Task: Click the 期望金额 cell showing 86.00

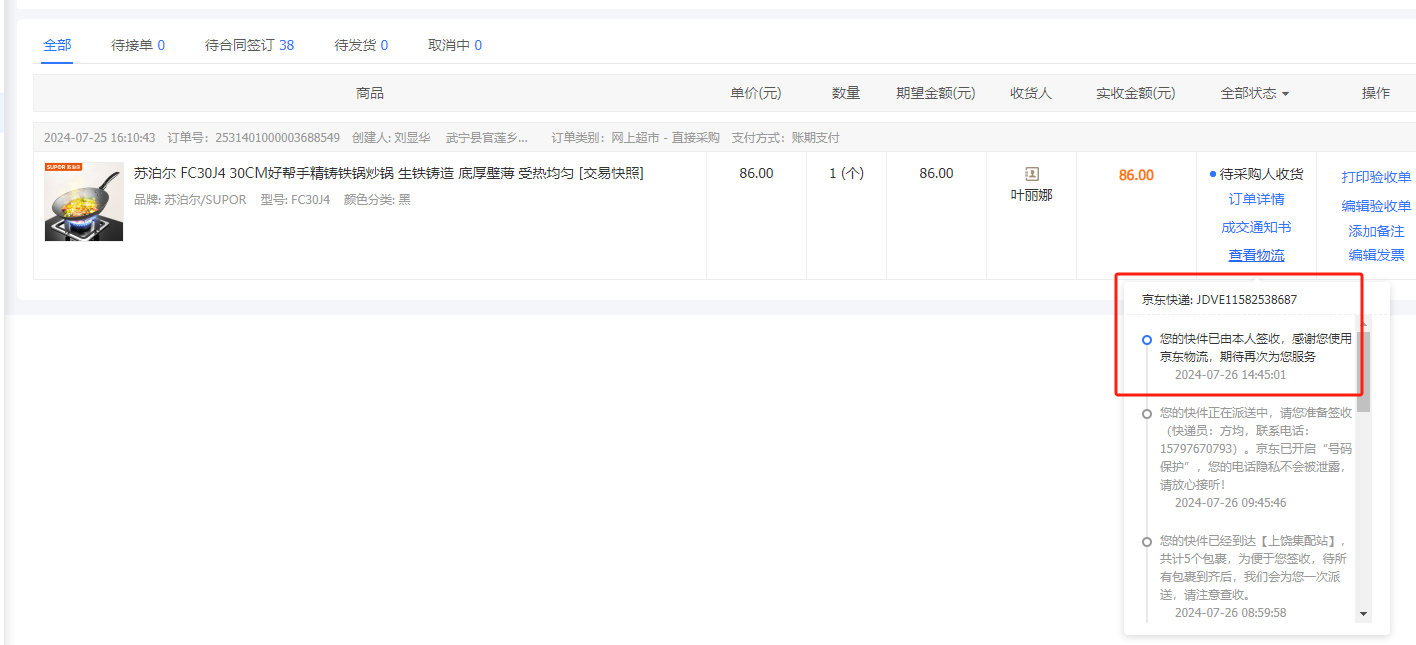Action: tap(936, 173)
